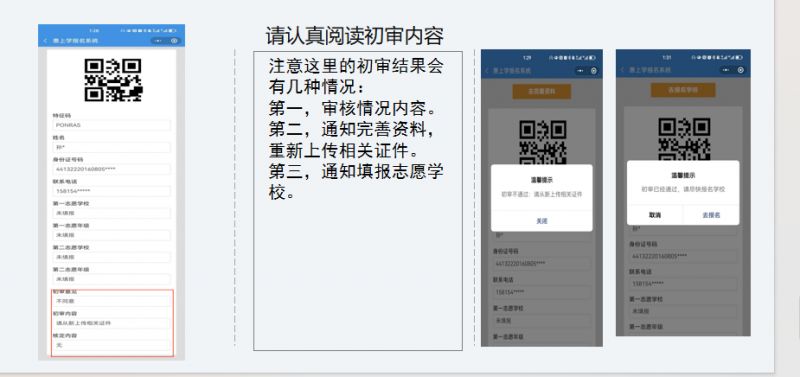Click 姓名 field on left phone

111,147
